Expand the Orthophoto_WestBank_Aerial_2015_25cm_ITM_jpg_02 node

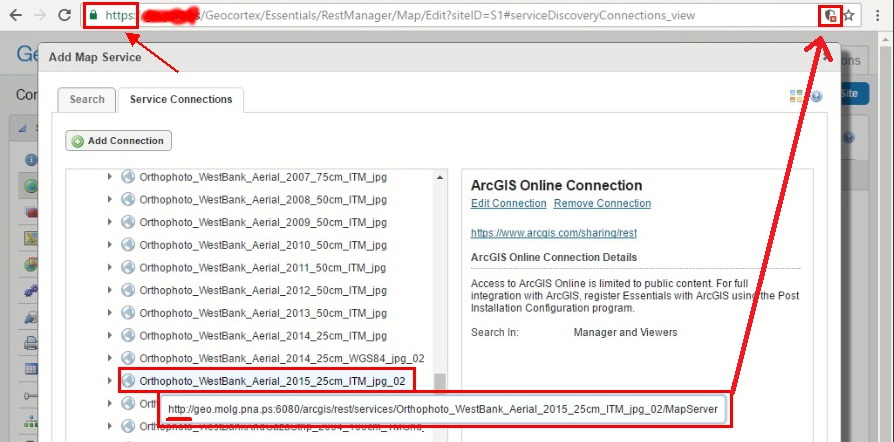(109, 380)
